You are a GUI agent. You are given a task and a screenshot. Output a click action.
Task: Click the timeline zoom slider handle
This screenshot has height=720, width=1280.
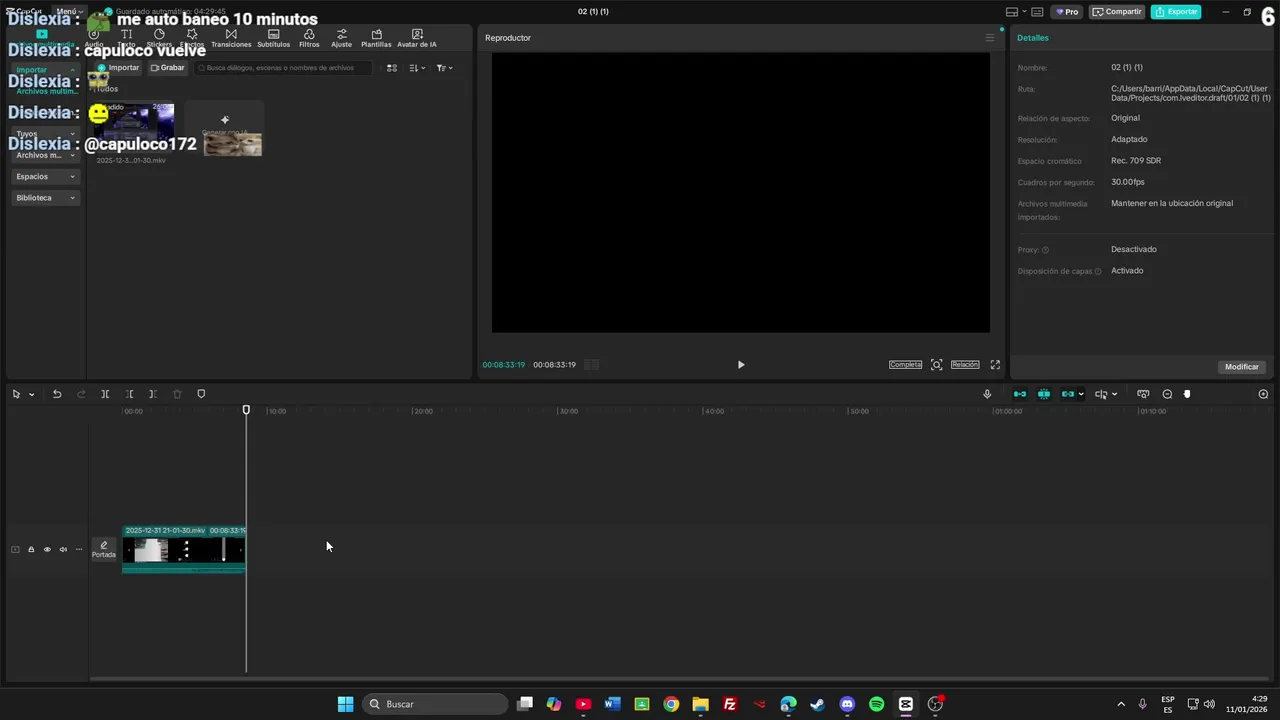[x=1187, y=394]
